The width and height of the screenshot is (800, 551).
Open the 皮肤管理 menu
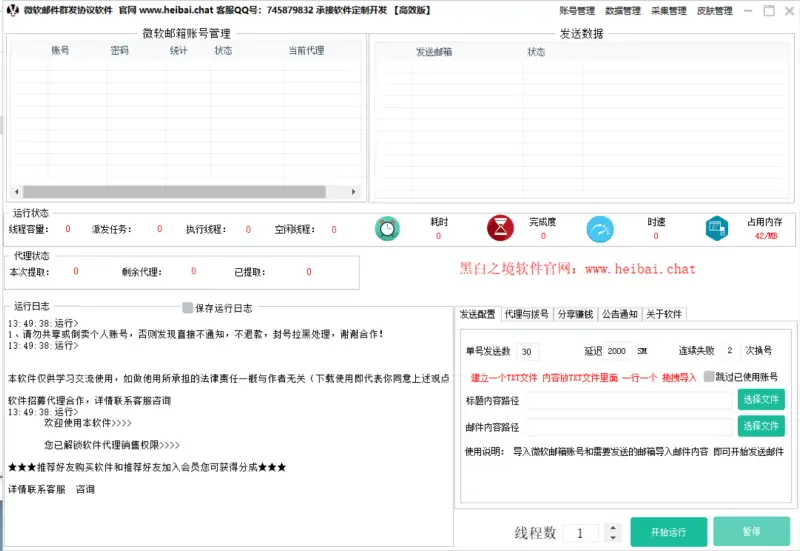click(x=714, y=11)
